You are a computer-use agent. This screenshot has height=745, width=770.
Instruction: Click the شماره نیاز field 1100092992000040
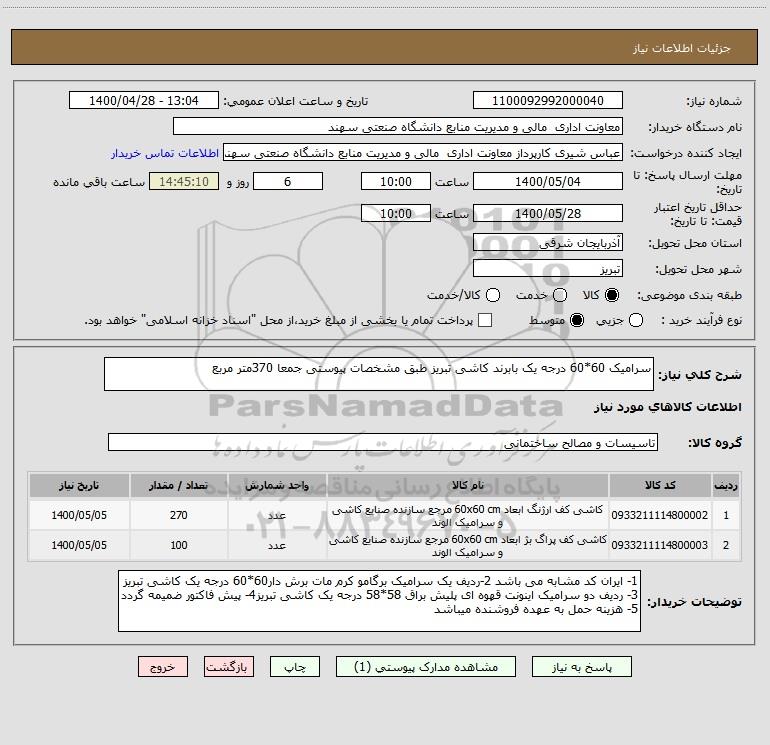point(548,101)
